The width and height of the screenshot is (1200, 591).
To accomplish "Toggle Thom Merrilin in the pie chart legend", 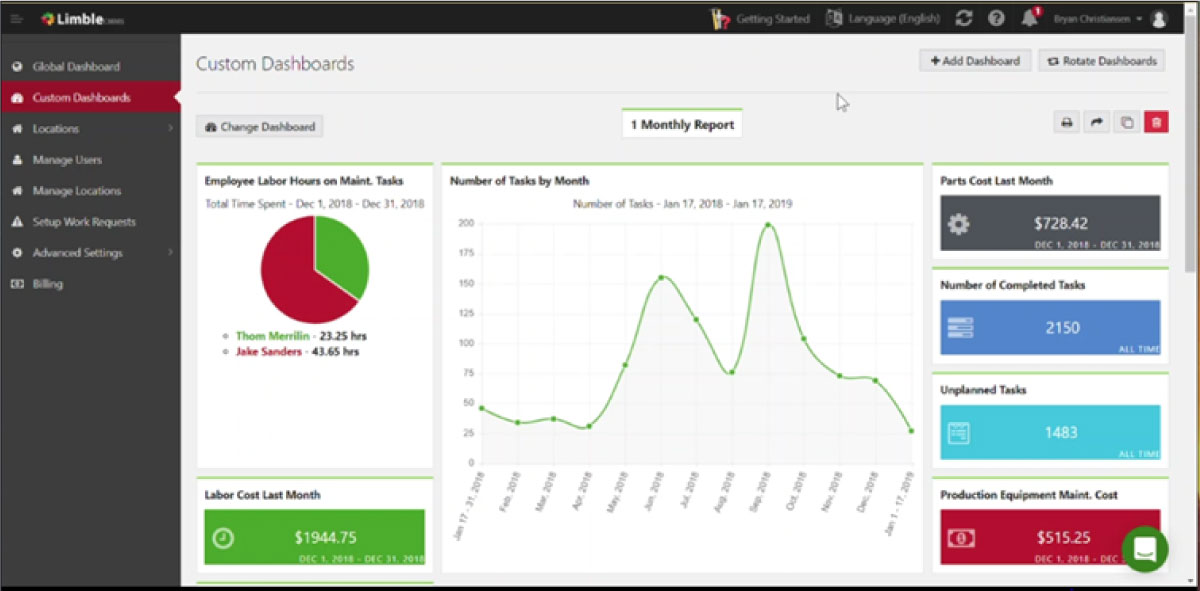I will pyautogui.click(x=272, y=337).
